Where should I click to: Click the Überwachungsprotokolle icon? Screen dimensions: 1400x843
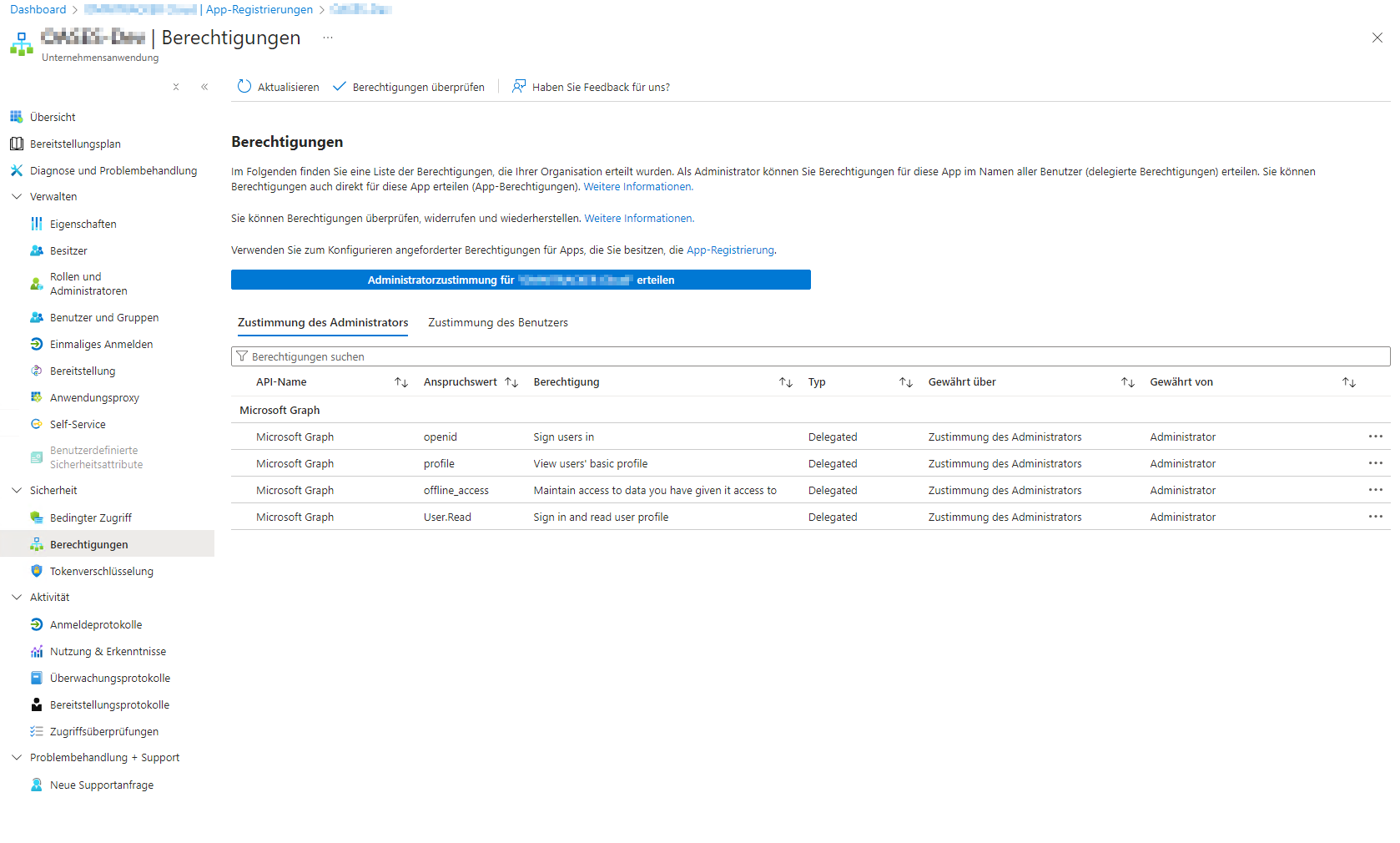pyautogui.click(x=37, y=678)
